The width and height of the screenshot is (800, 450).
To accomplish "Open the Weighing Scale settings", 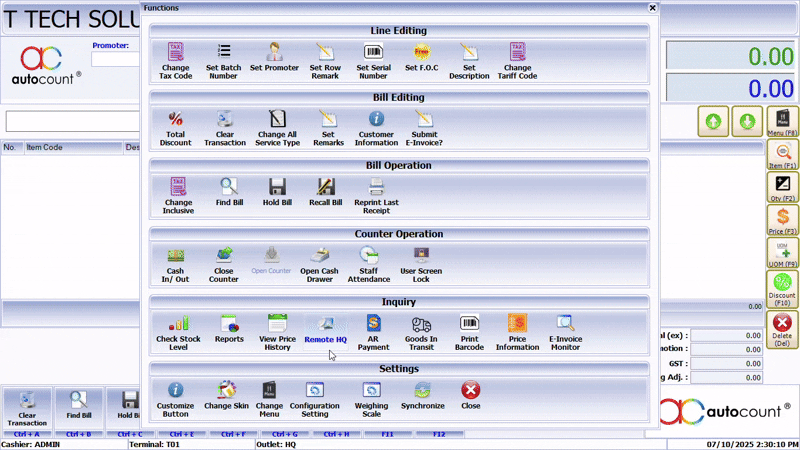I will pyautogui.click(x=372, y=396).
